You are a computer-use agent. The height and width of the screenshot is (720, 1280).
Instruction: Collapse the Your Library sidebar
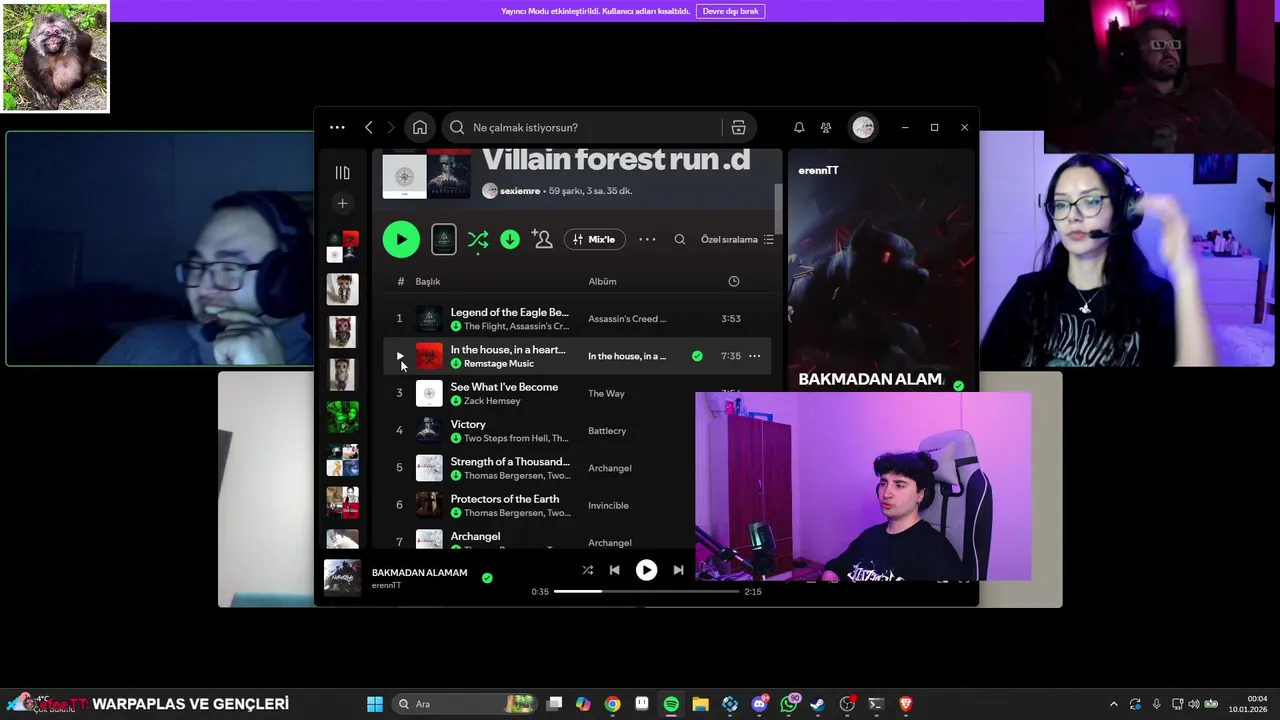coord(342,173)
